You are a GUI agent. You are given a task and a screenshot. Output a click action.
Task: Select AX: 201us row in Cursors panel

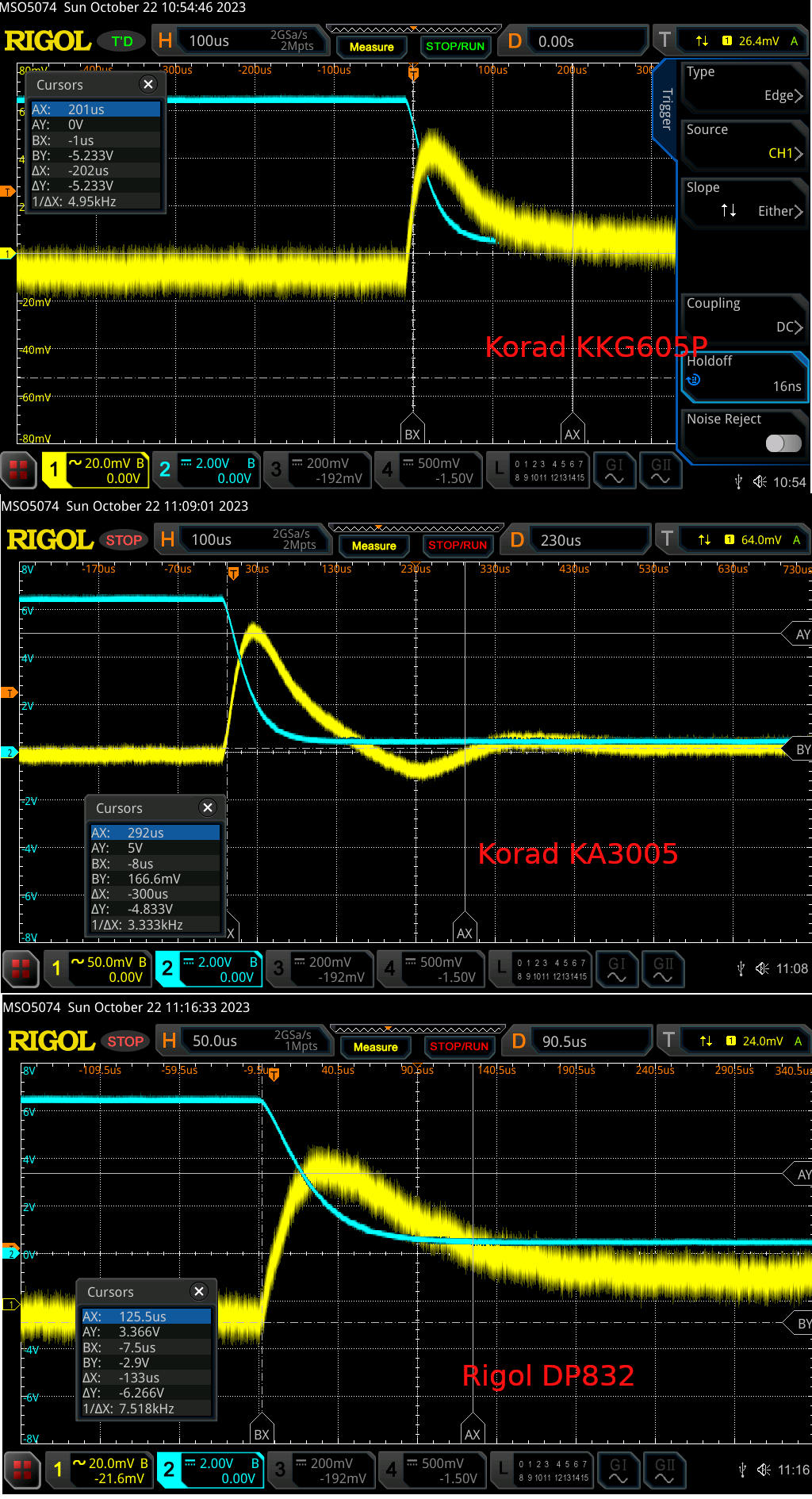coord(95,109)
